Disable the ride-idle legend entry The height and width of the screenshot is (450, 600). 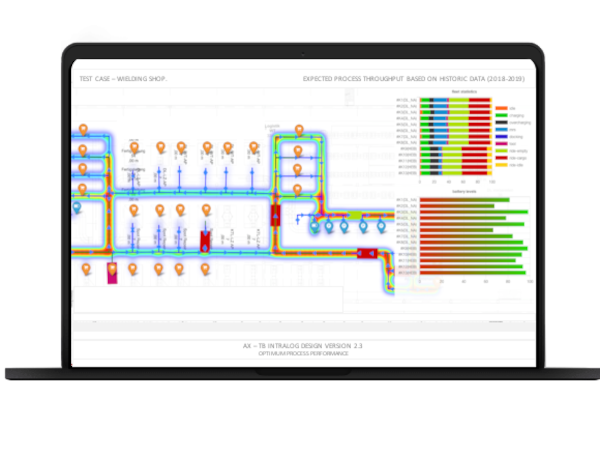511,164
